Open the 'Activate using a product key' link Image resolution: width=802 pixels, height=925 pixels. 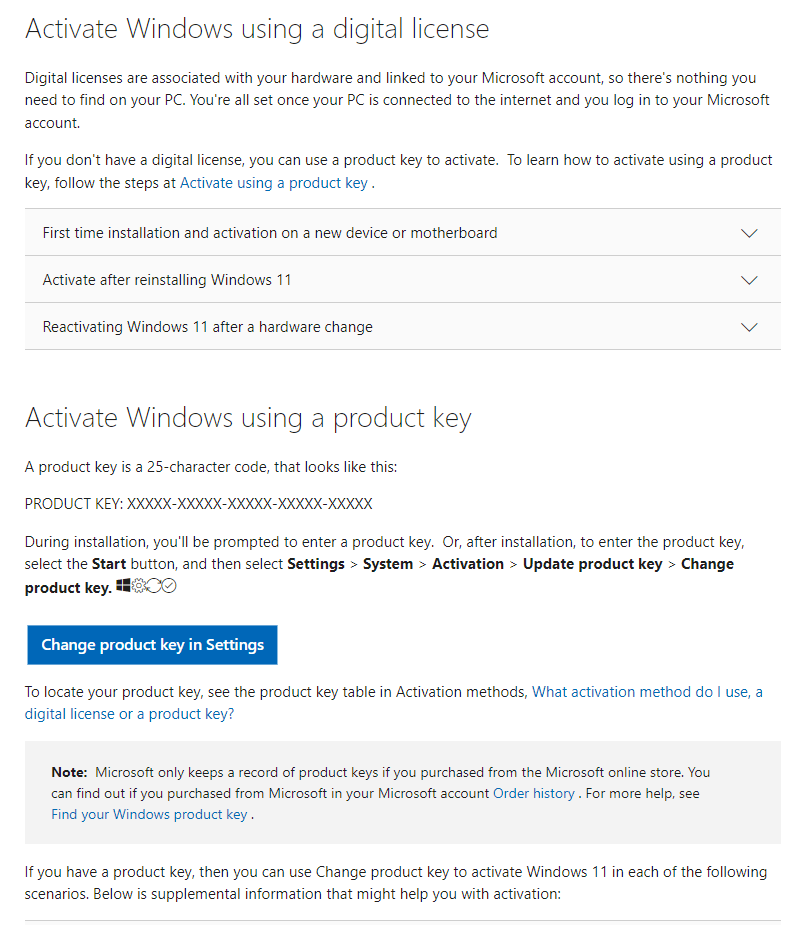(273, 183)
